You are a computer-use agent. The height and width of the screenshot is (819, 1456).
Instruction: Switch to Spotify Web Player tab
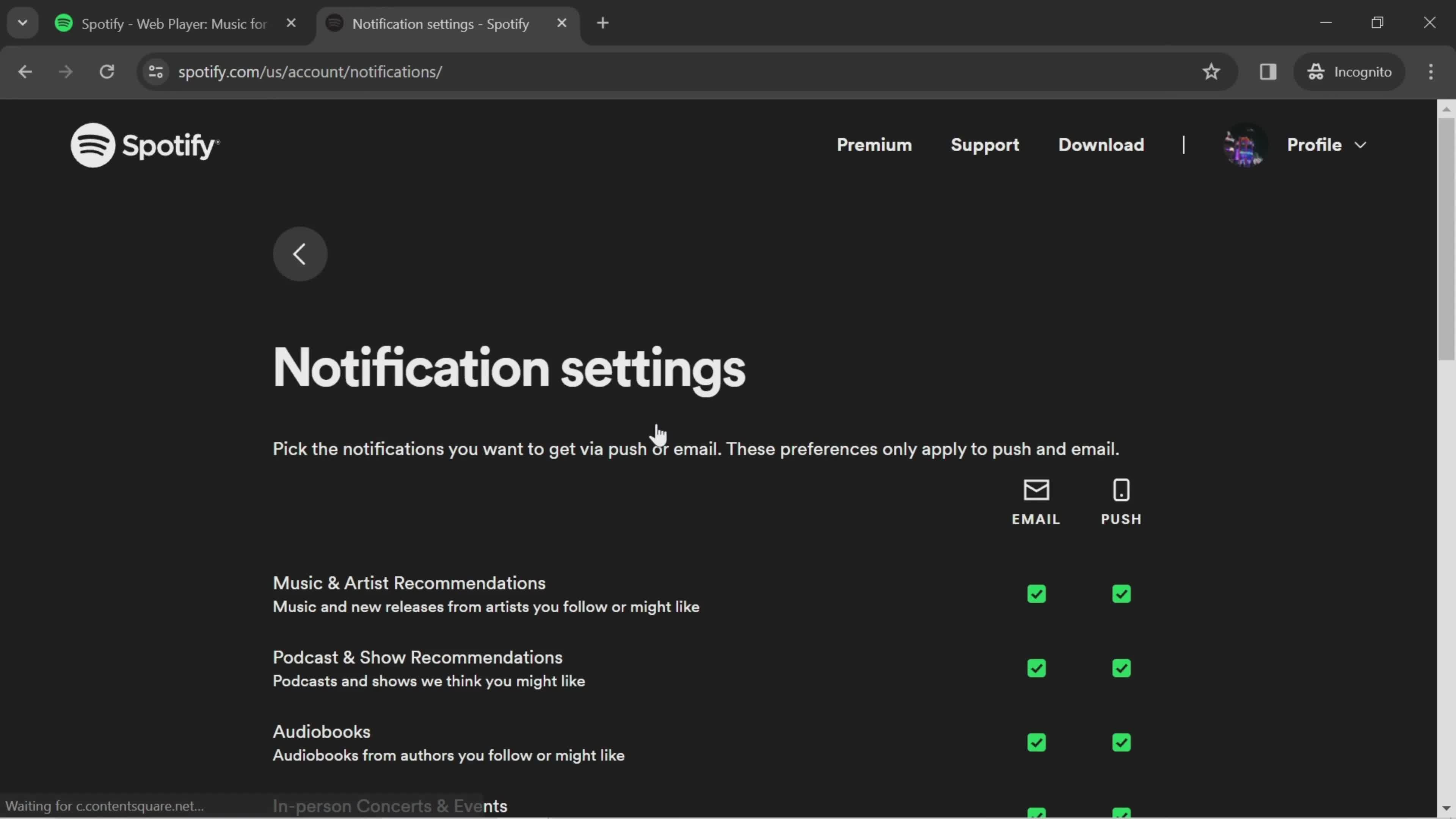point(174,24)
